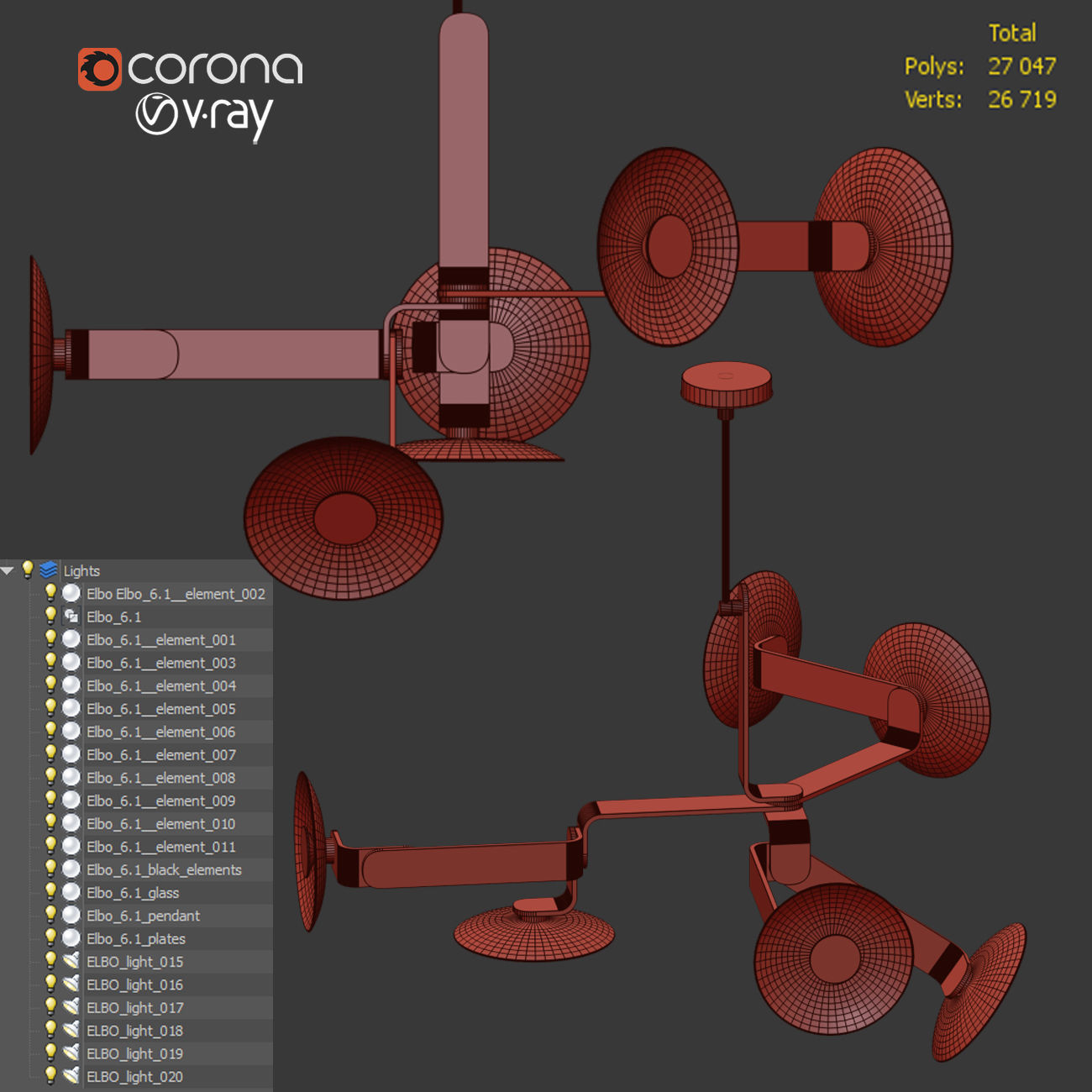This screenshot has width=1092, height=1092.
Task: Click the light object icon of ELBO_light_017
Action: coord(71,1007)
